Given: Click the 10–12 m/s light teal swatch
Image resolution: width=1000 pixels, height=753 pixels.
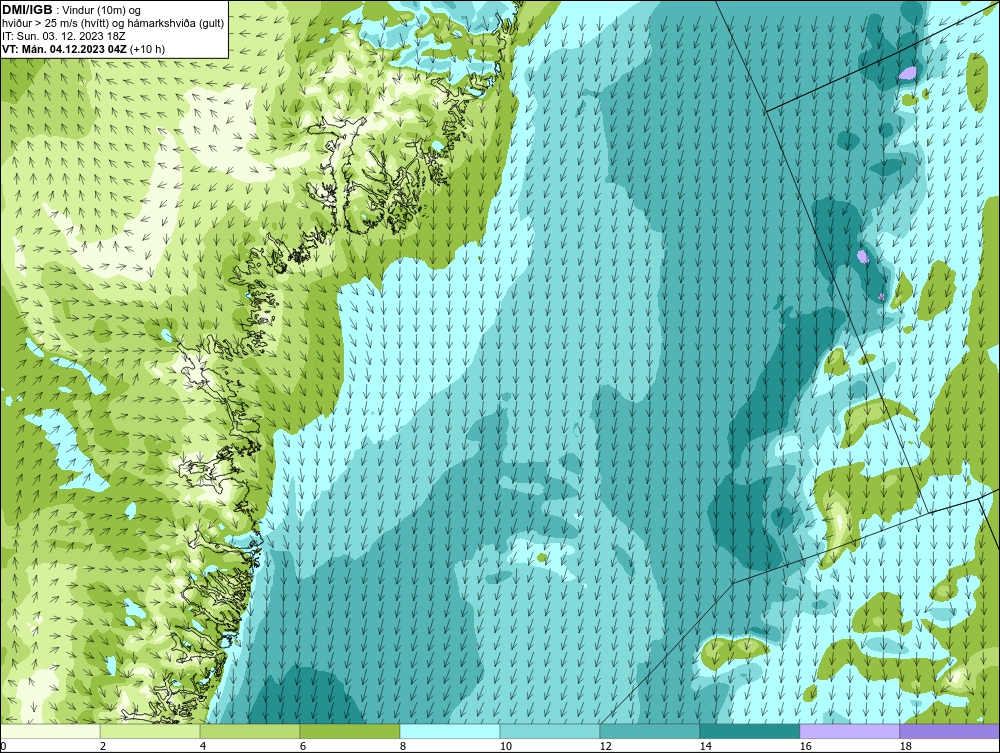Looking at the screenshot, I should click(550, 731).
